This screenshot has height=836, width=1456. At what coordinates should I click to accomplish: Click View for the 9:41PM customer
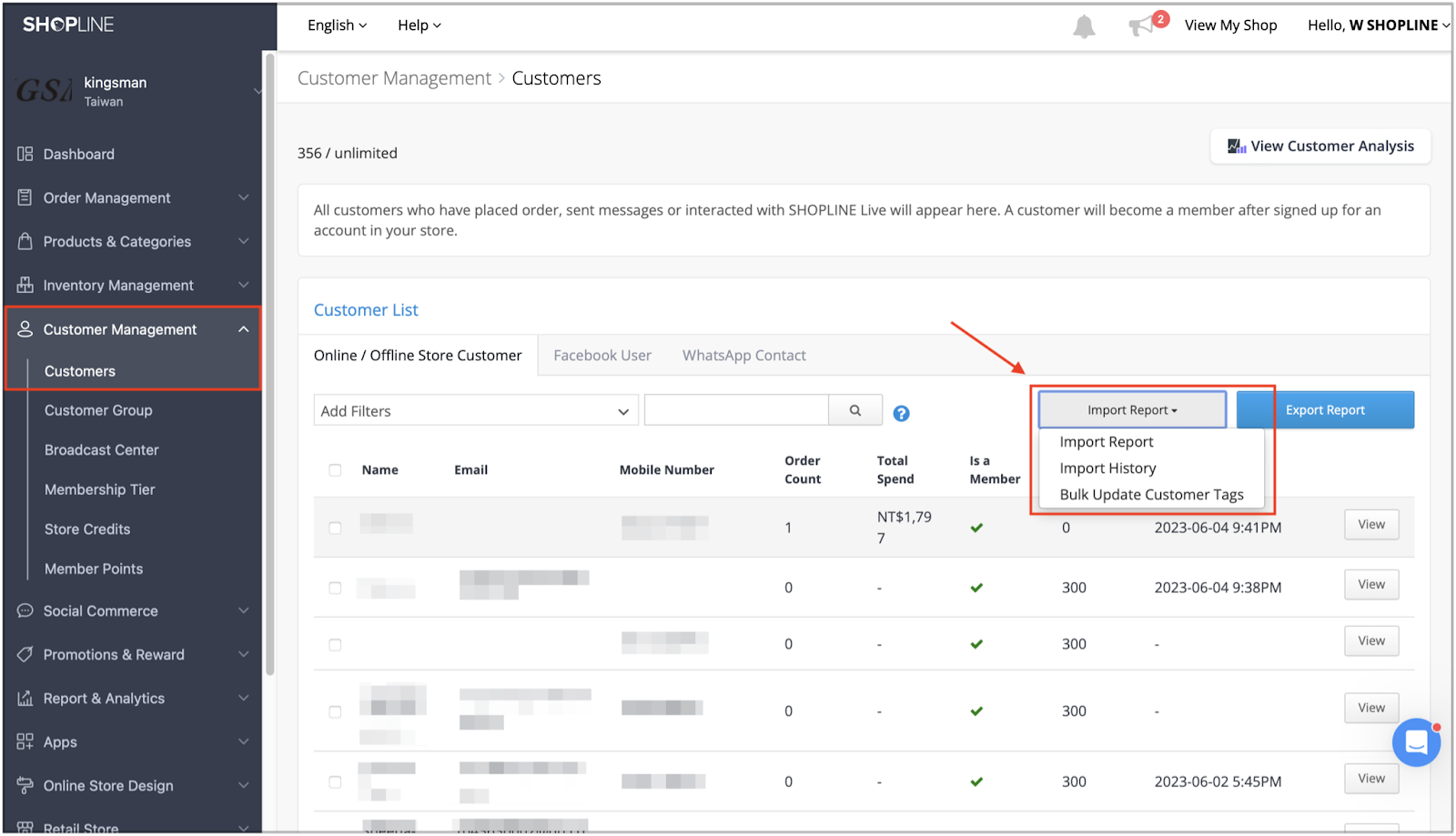[x=1371, y=525]
